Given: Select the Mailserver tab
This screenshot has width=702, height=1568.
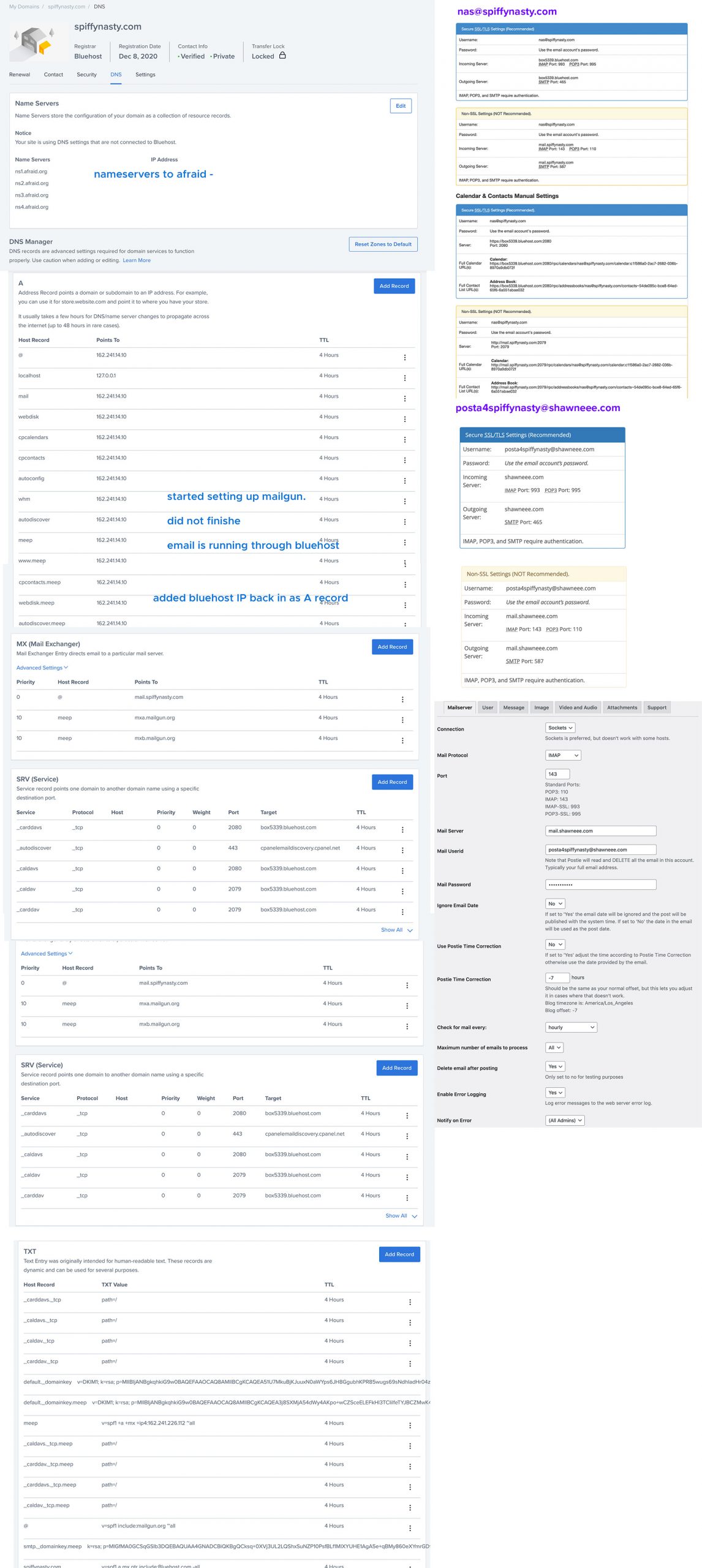Looking at the screenshot, I should (459, 707).
